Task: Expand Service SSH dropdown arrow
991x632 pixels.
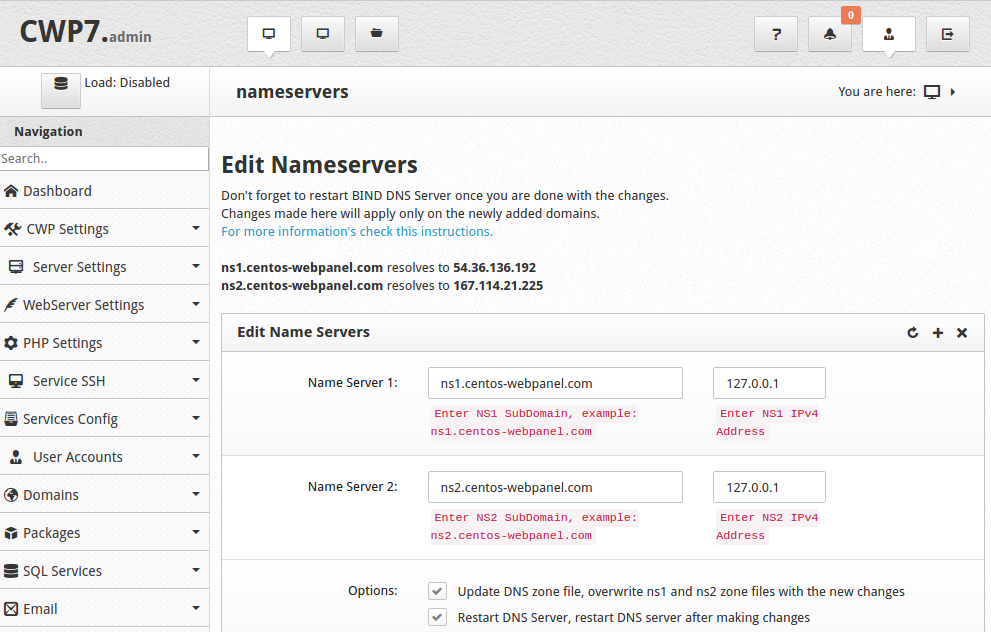Action: tap(196, 380)
